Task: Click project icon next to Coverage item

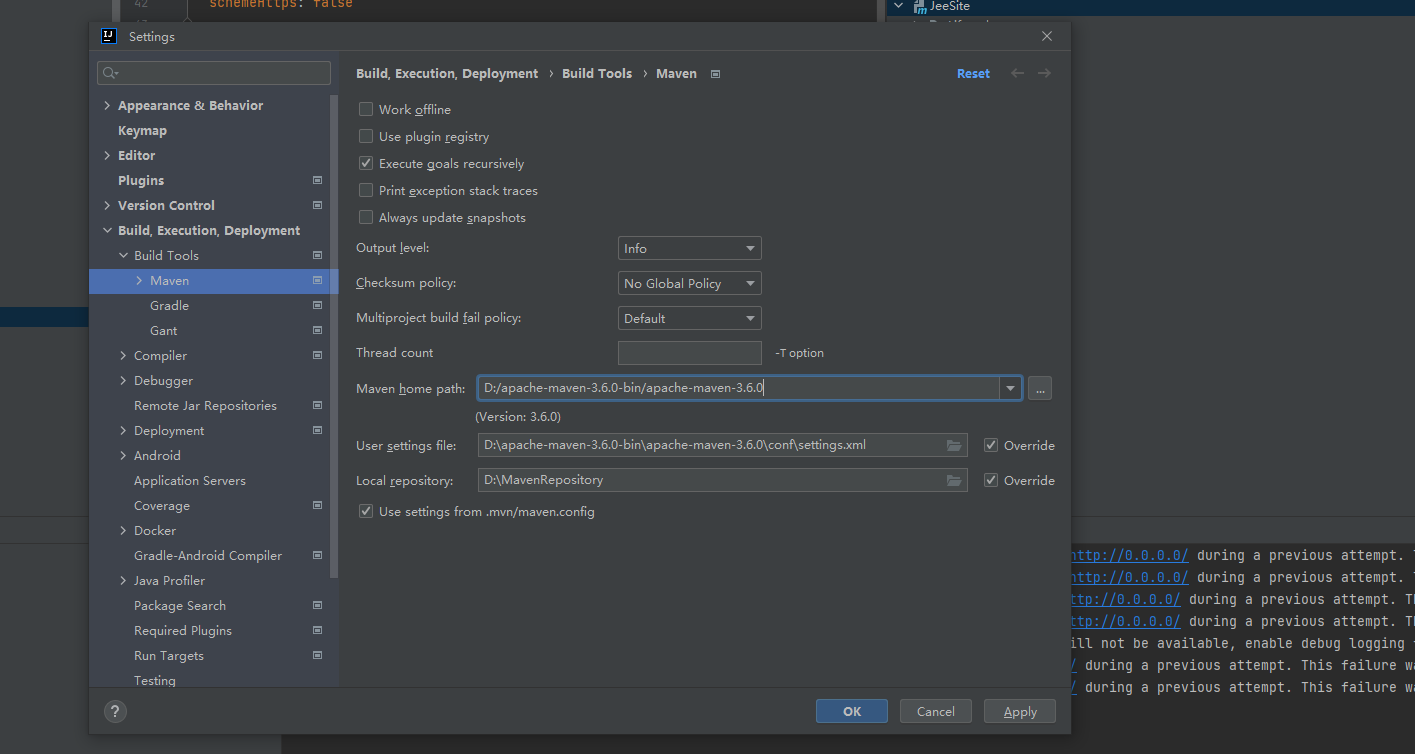Action: point(317,506)
